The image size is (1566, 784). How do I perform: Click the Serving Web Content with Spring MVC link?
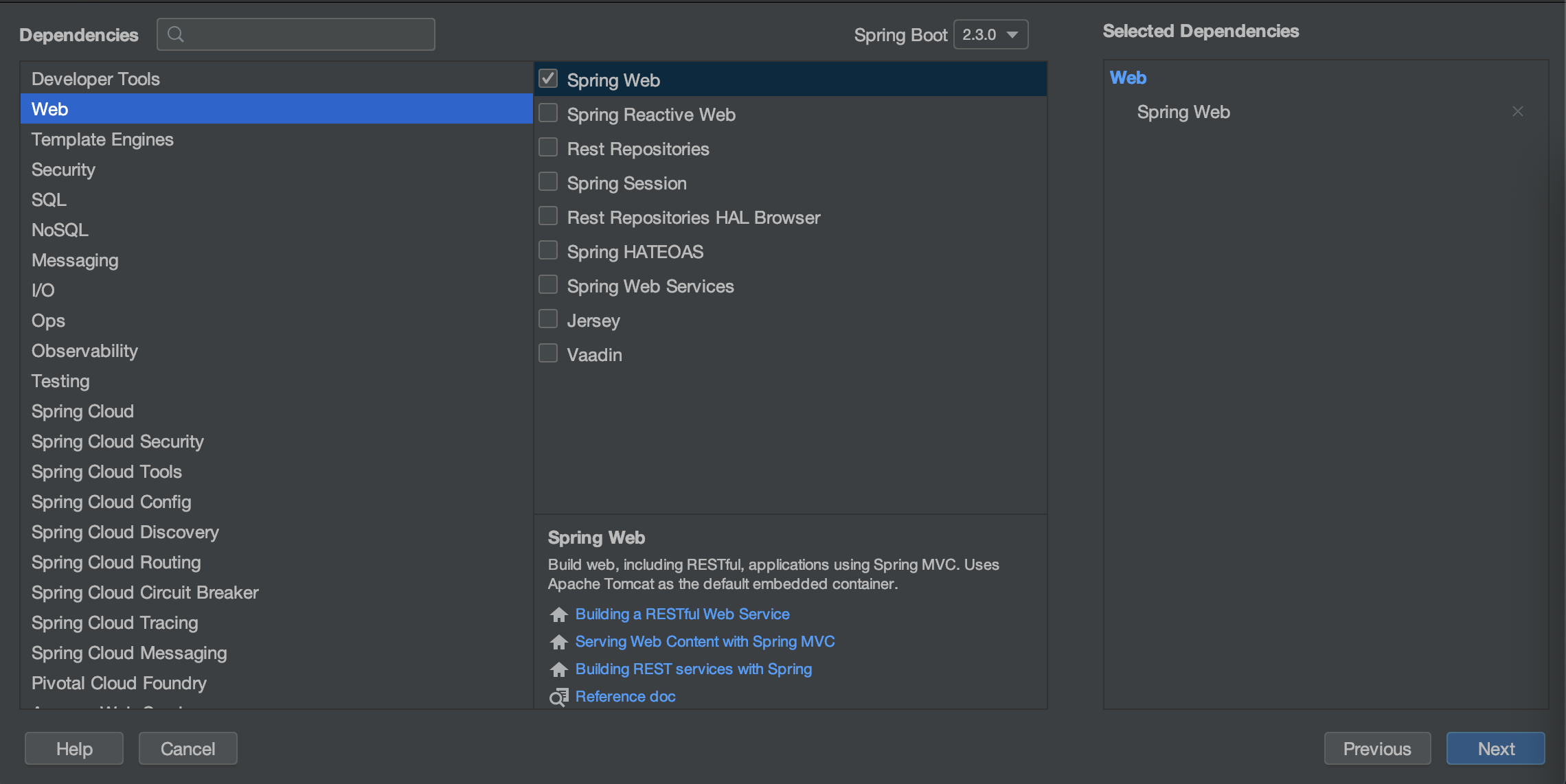[705, 642]
